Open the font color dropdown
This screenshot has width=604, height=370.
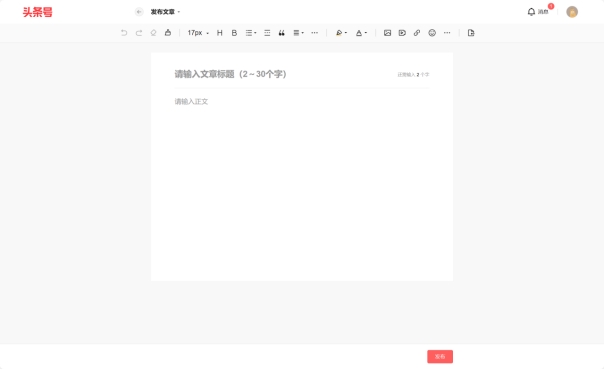click(x=361, y=33)
